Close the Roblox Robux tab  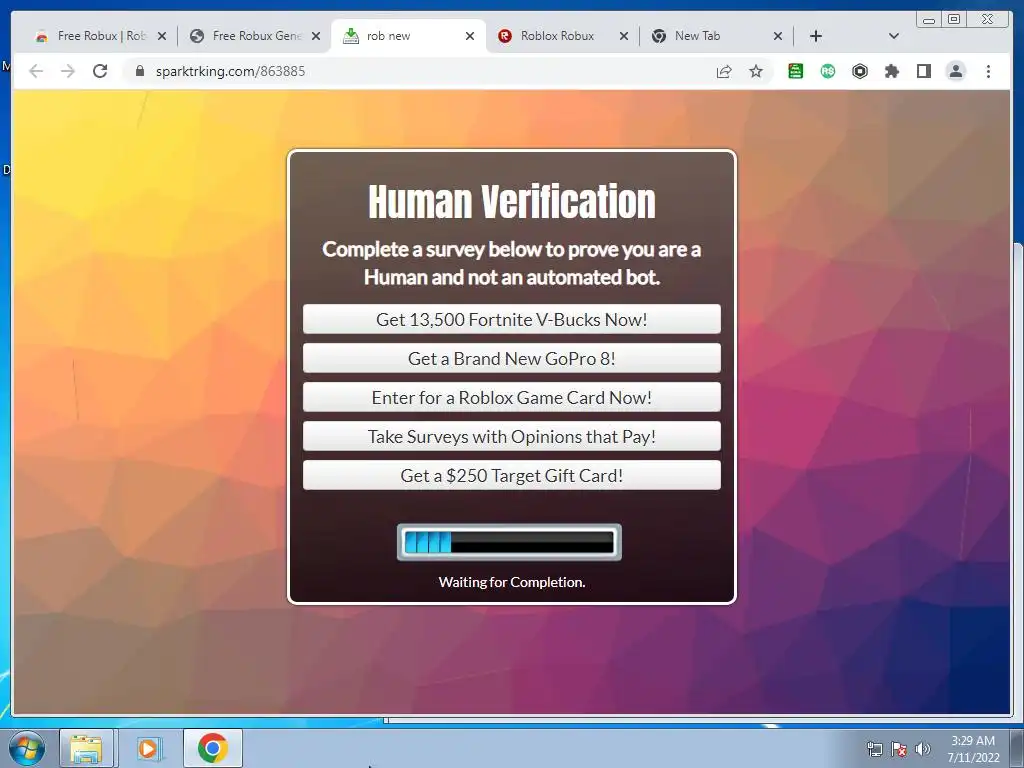[624, 36]
